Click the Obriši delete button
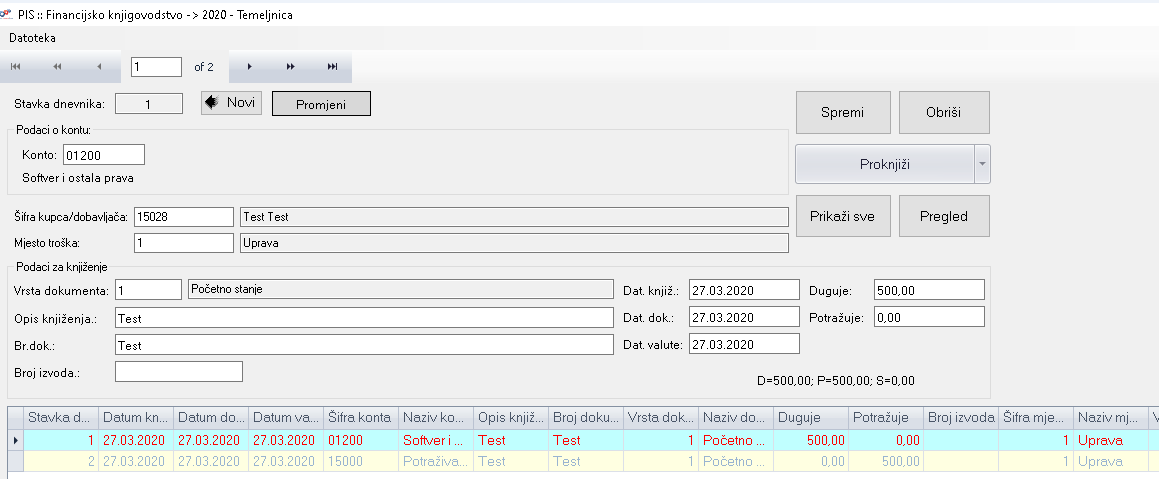This screenshot has width=1159, height=479. click(x=944, y=112)
